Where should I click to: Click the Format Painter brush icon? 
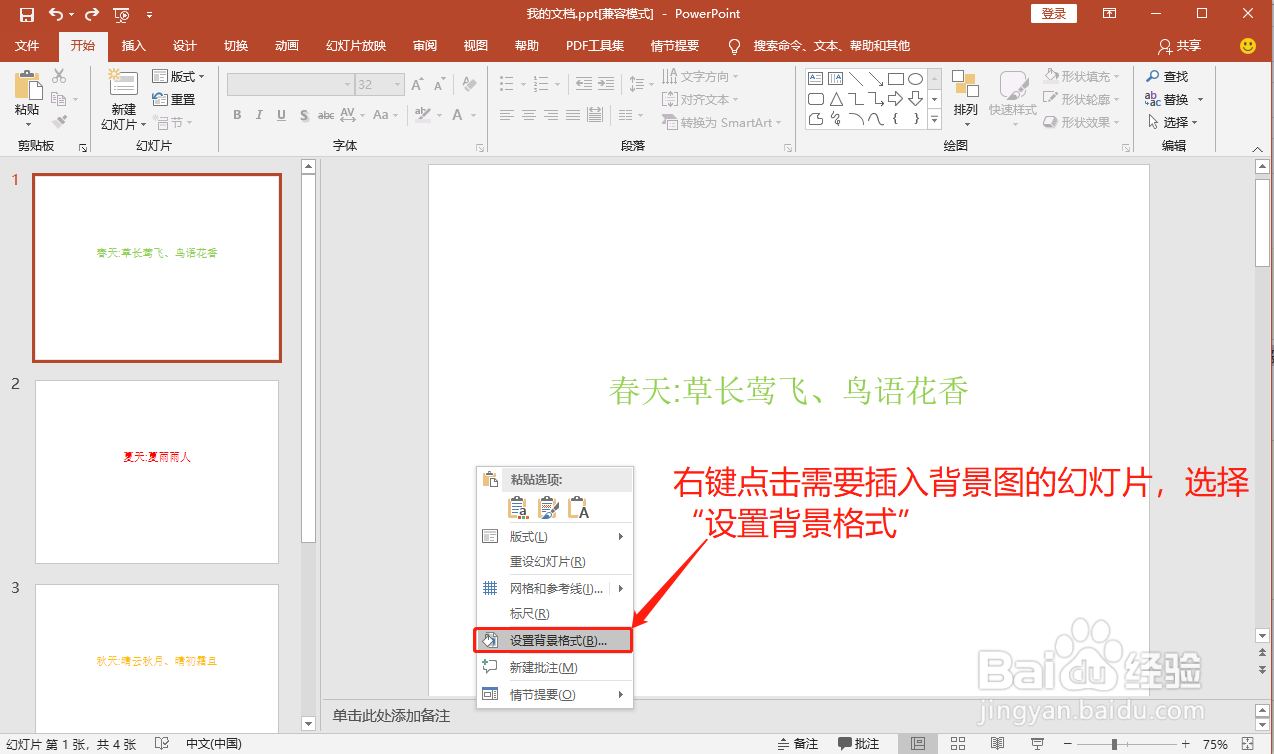click(59, 122)
